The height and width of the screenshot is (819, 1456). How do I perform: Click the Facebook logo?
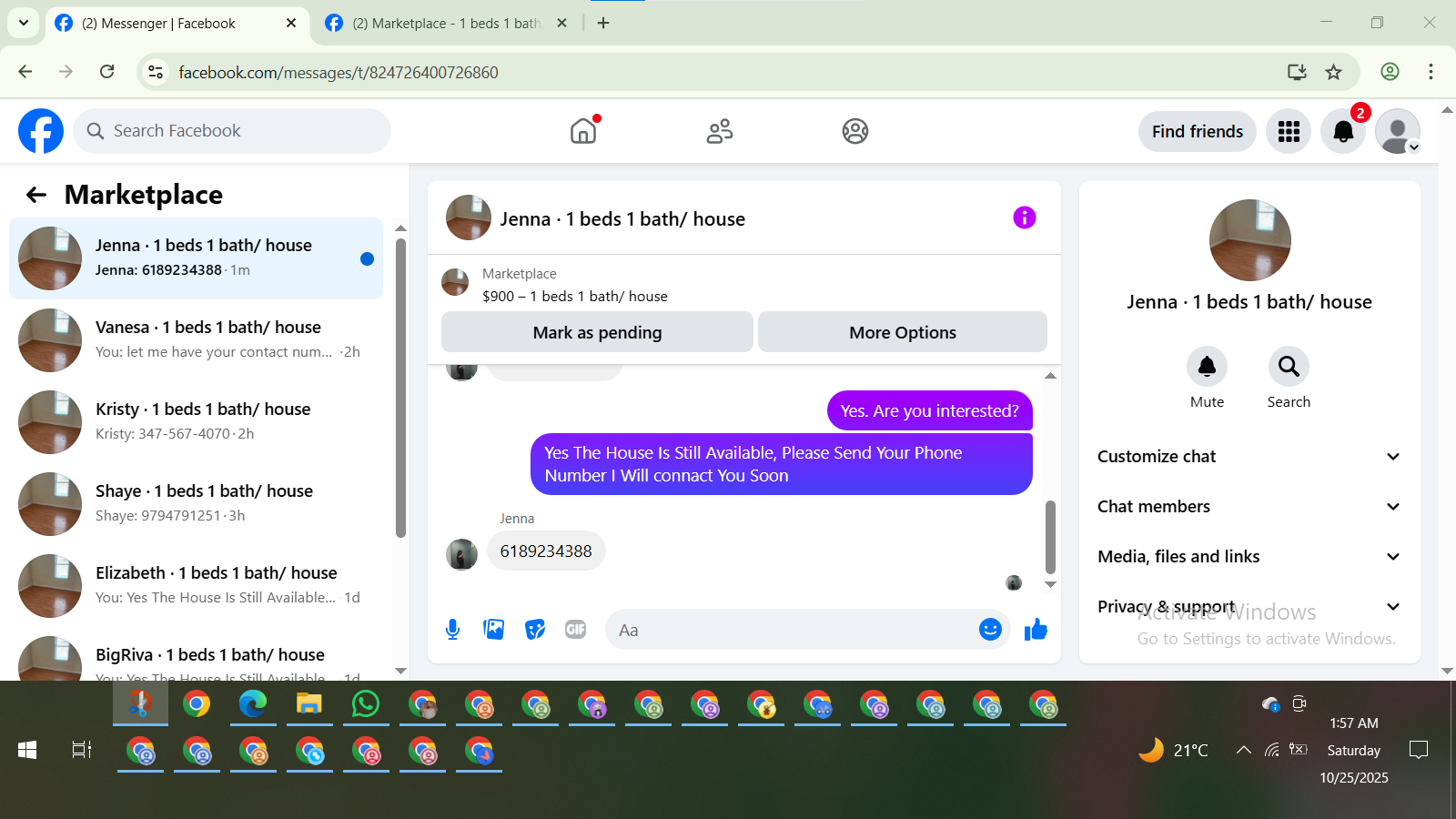tap(41, 131)
